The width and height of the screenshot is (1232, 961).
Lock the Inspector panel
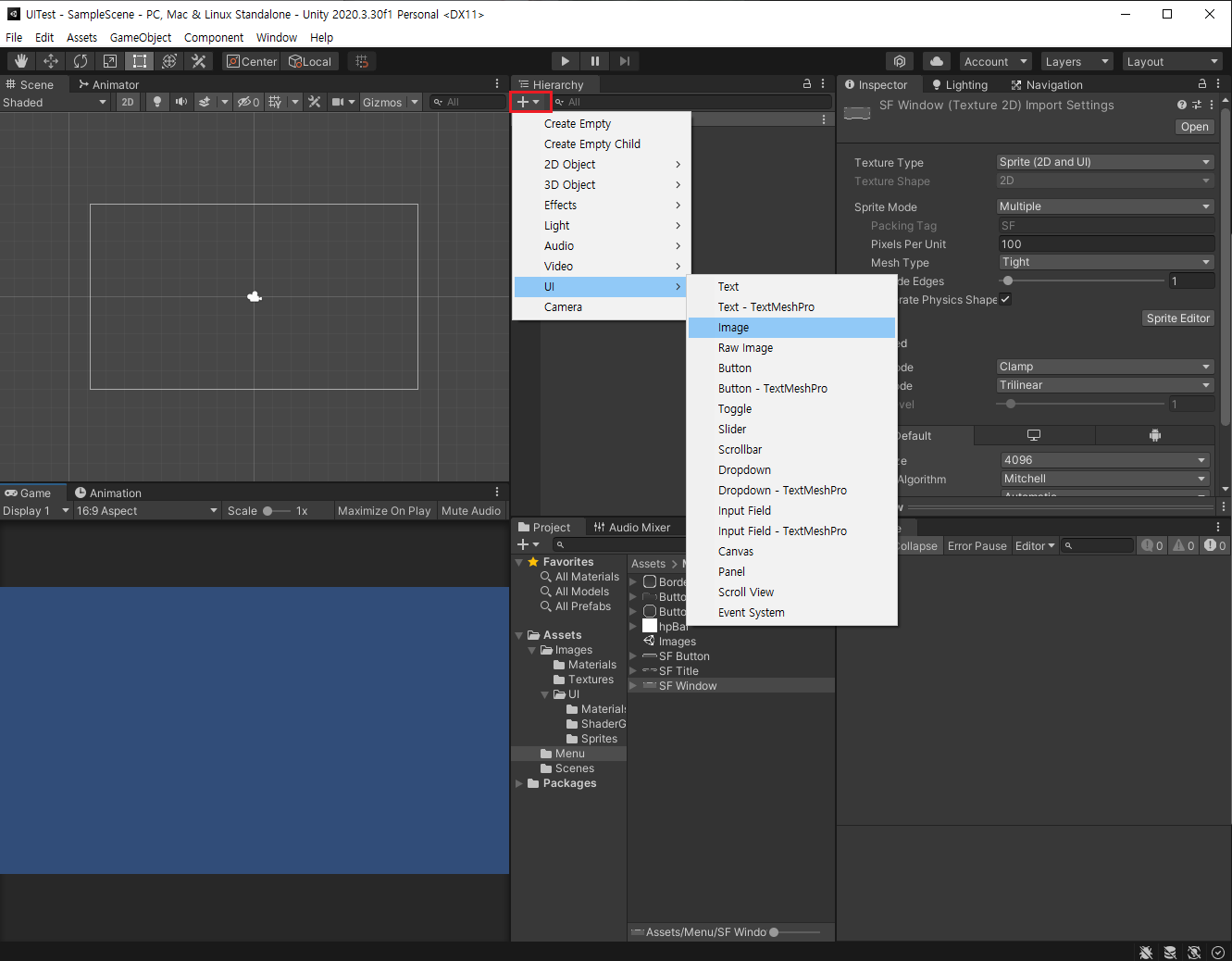click(1202, 84)
